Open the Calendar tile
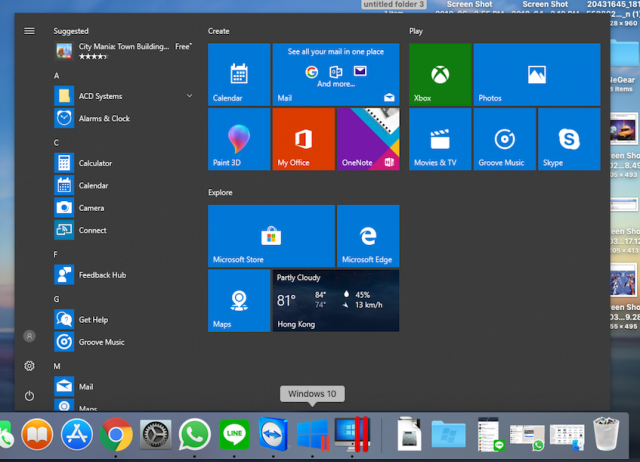 click(x=239, y=75)
